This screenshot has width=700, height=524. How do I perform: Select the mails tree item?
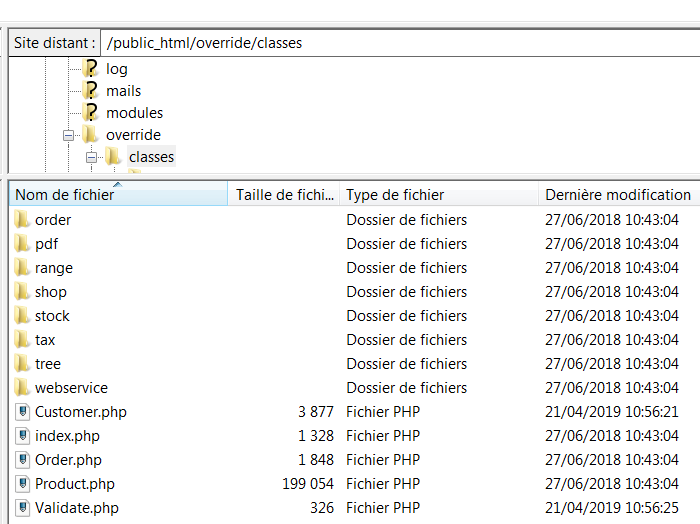pos(124,91)
